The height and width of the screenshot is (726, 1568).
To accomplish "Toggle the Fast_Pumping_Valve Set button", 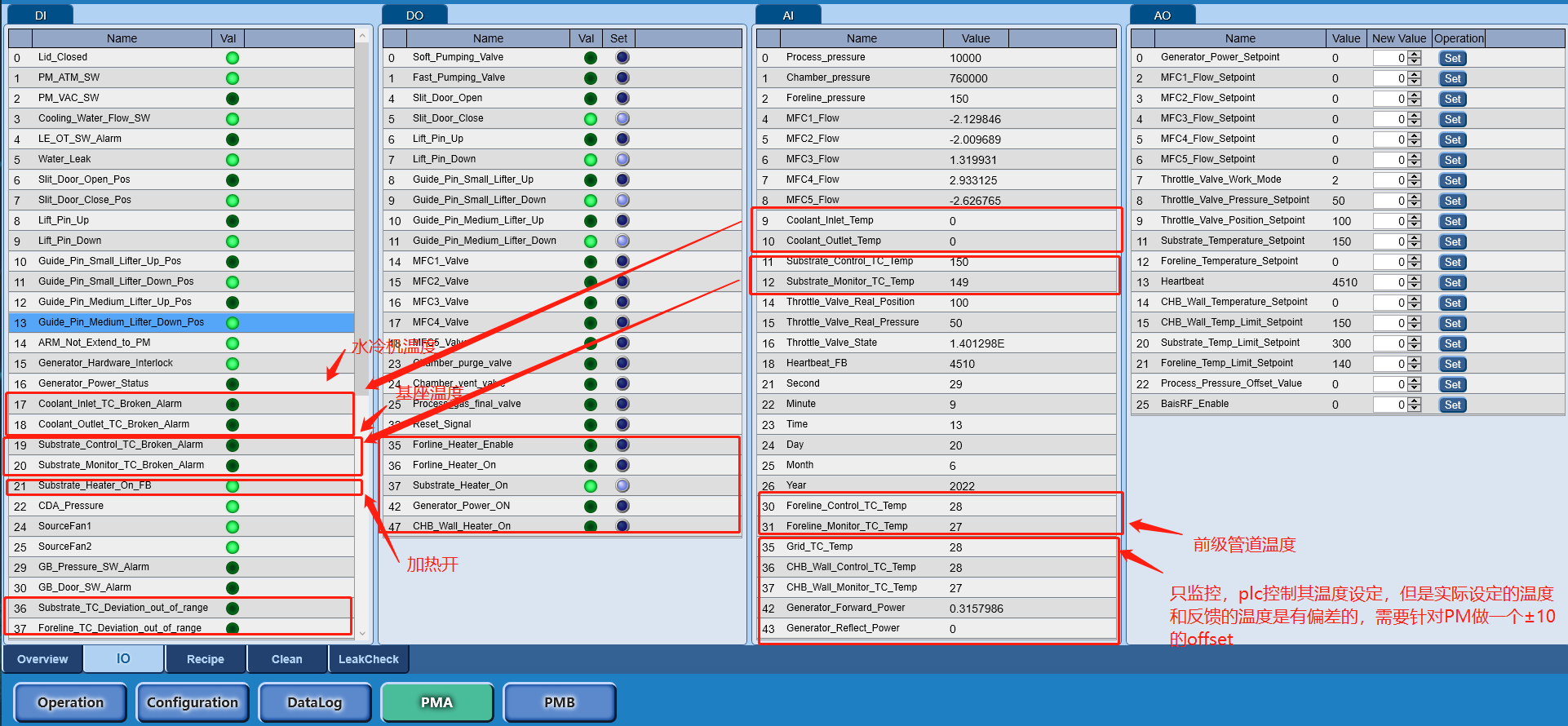I will coord(622,78).
